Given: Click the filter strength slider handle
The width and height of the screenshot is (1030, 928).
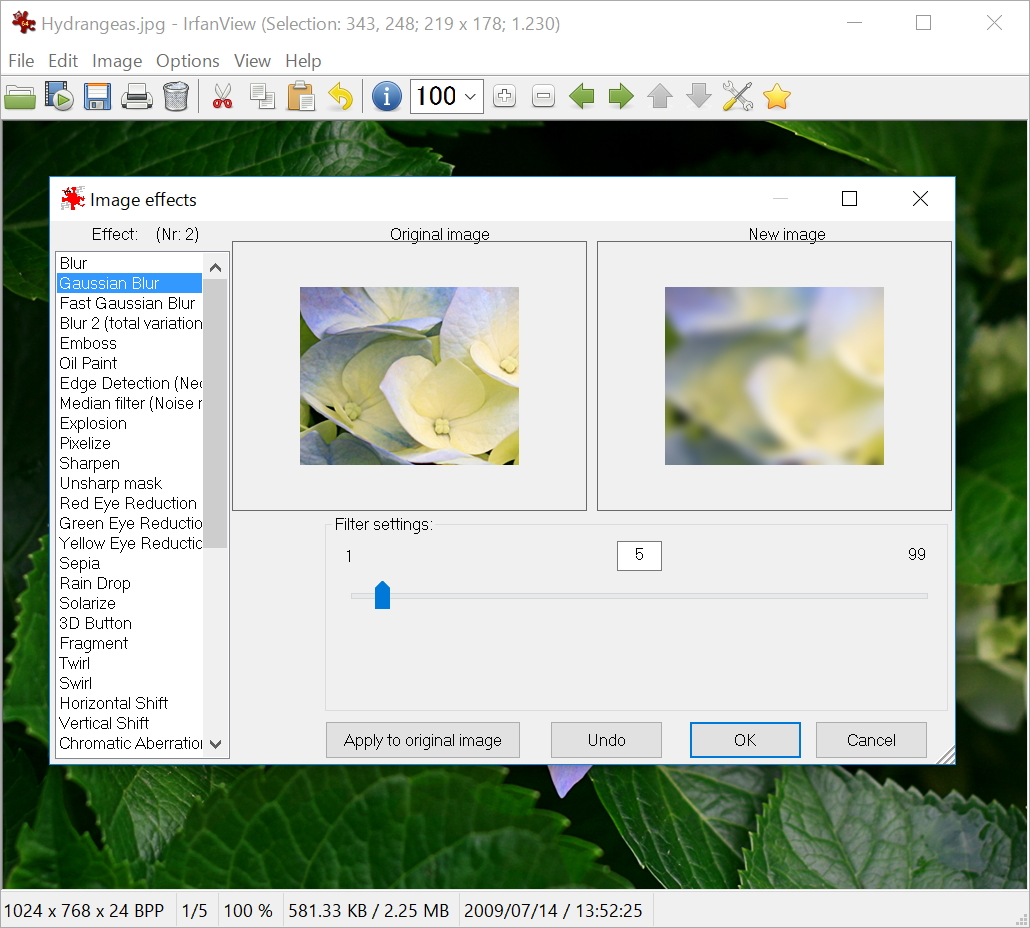Looking at the screenshot, I should [383, 595].
